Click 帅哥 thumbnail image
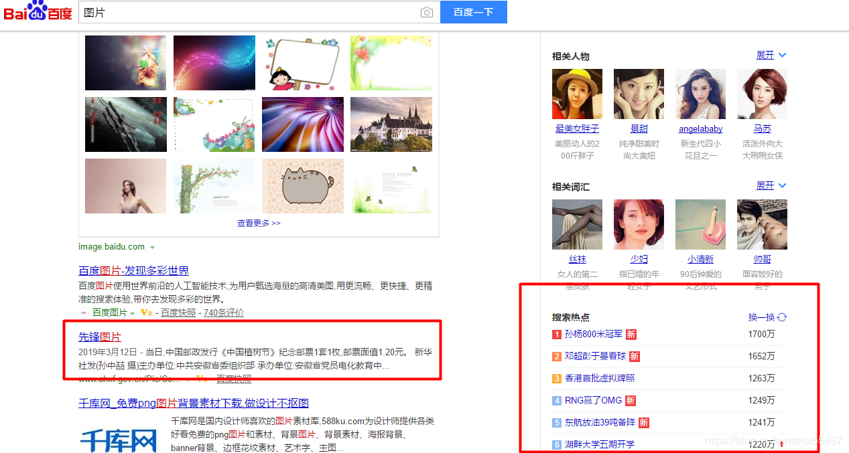 [x=762, y=224]
